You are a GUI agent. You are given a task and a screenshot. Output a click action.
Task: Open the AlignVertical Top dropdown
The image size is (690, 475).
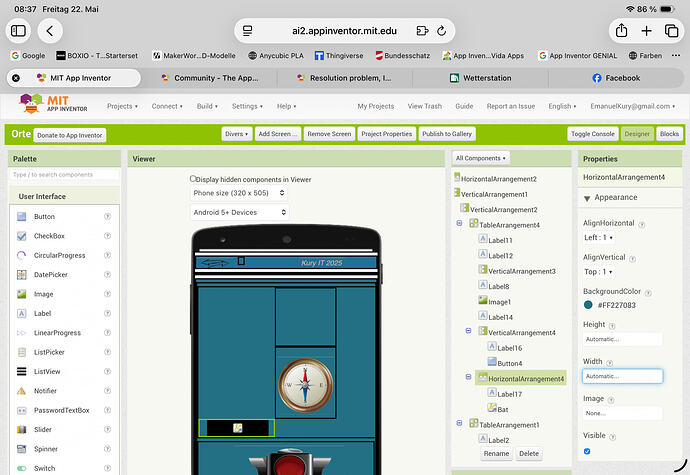[x=598, y=272]
